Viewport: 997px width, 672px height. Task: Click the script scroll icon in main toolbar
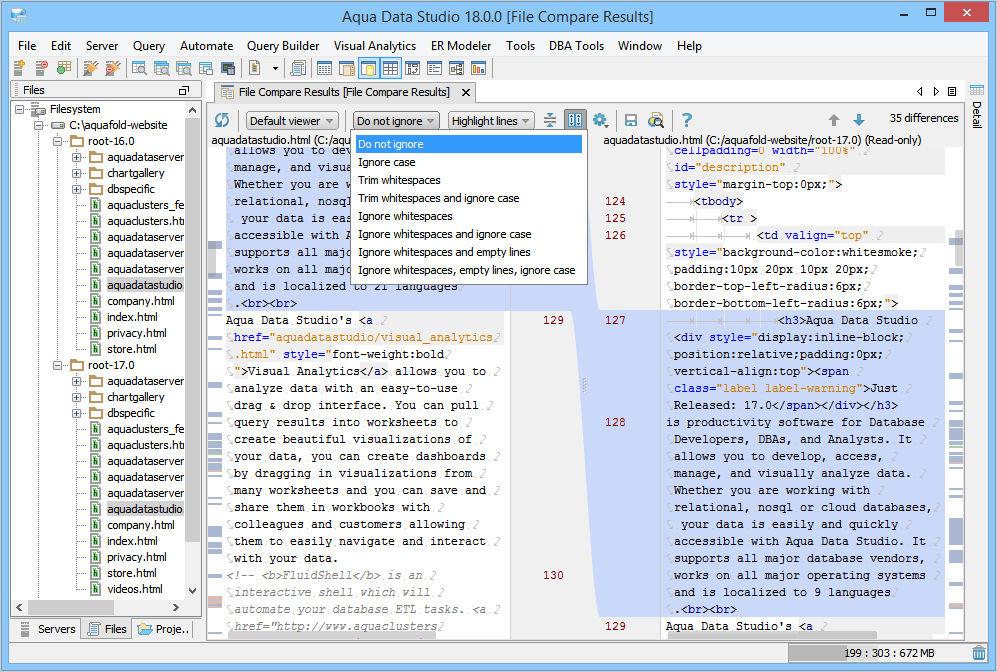click(x=298, y=68)
